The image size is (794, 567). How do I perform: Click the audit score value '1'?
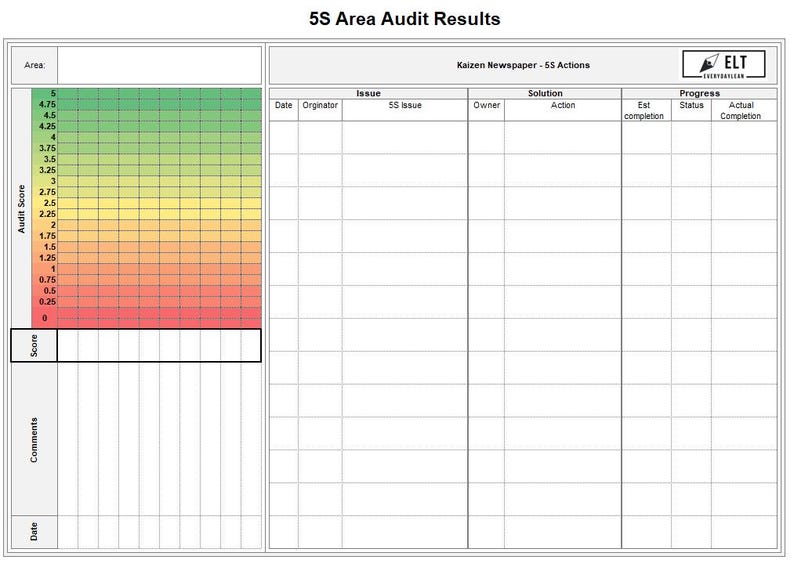[x=53, y=269]
